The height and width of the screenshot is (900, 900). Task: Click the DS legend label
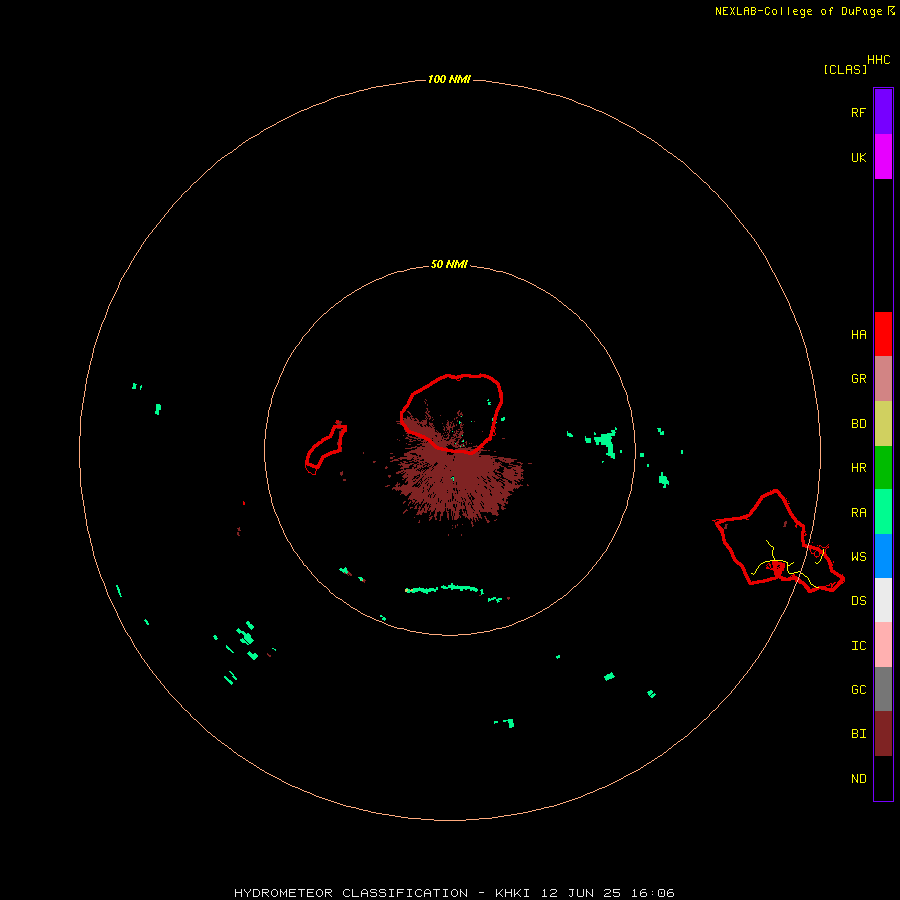[858, 600]
